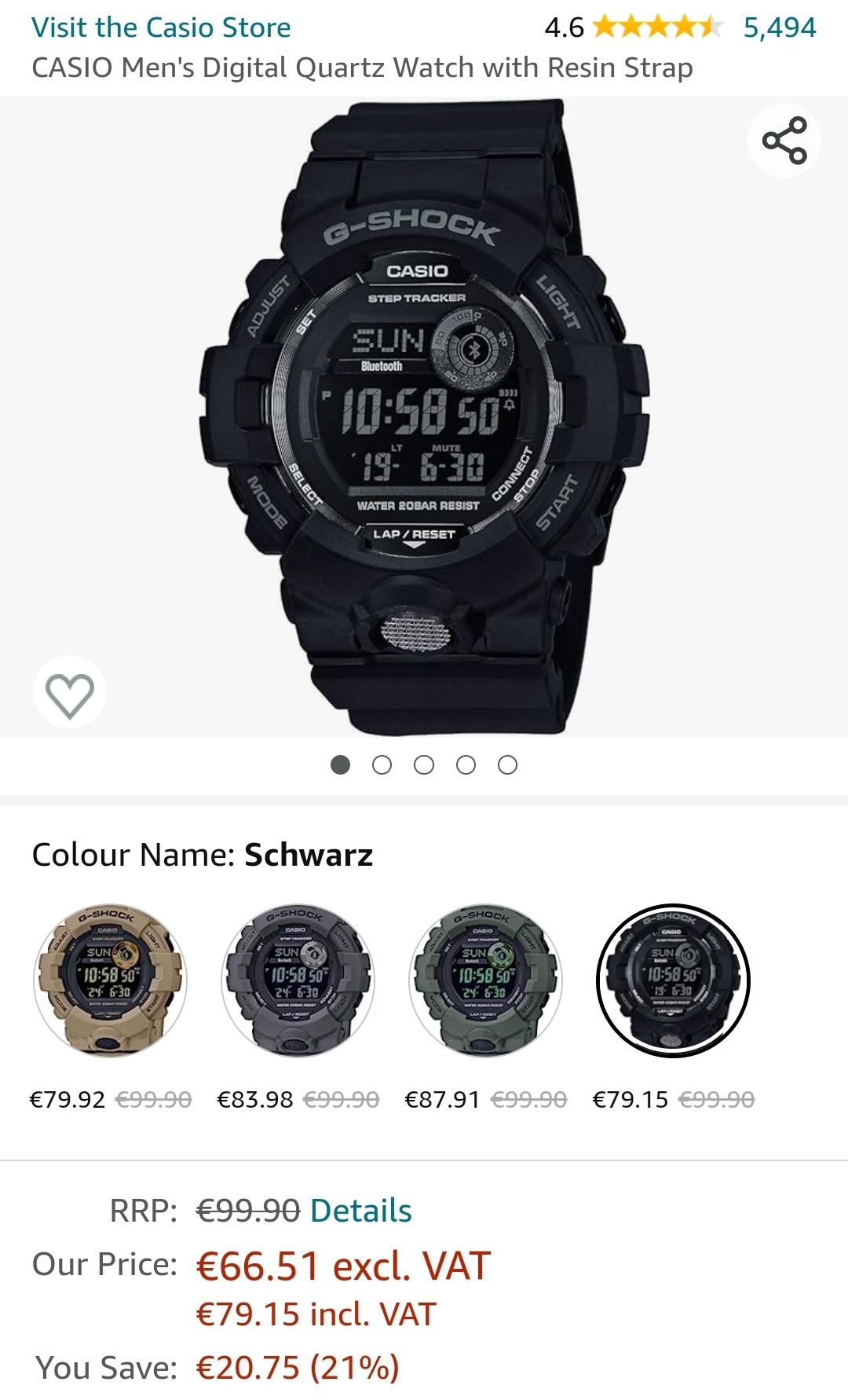Screen dimensions: 848x1400
Task: Tap the share icon
Action: [x=784, y=141]
